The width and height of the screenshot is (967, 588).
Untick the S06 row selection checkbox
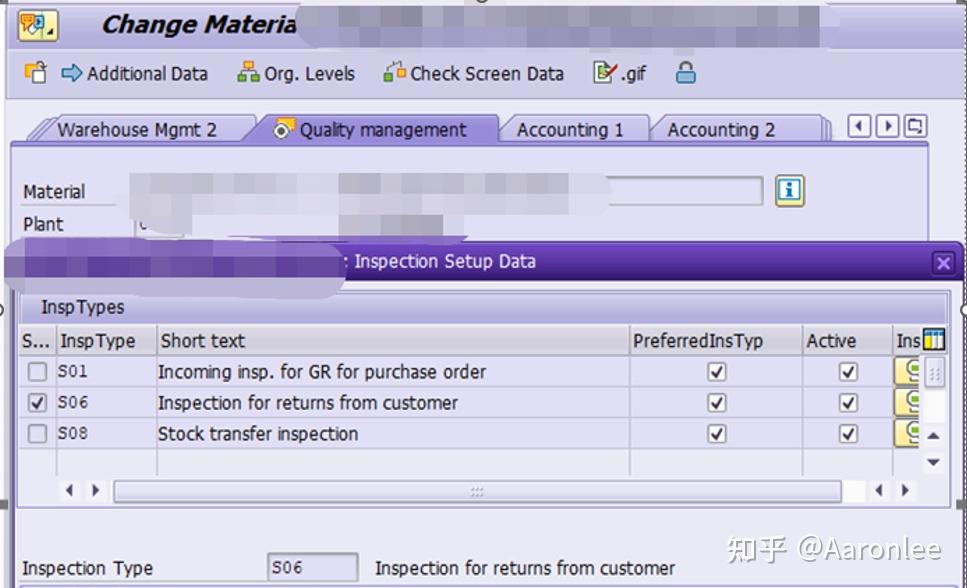(37, 403)
